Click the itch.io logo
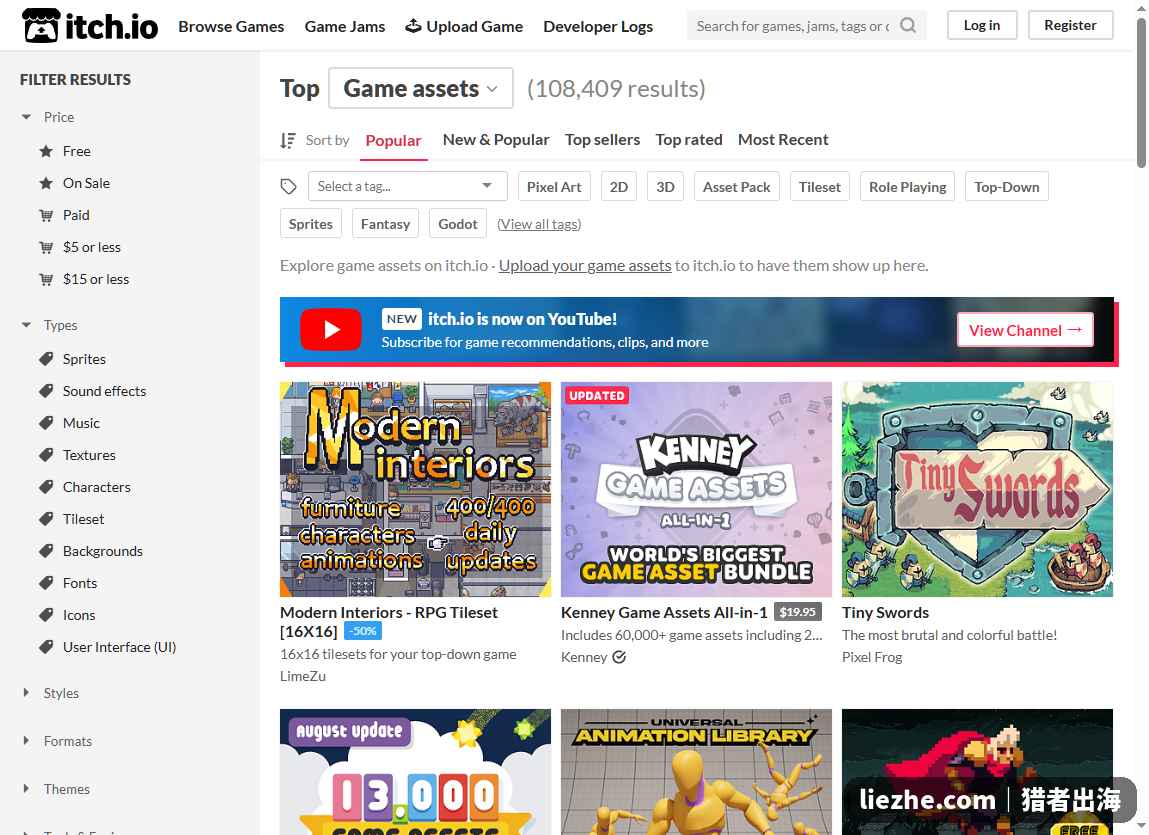This screenshot has width=1149, height=835. coord(90,26)
